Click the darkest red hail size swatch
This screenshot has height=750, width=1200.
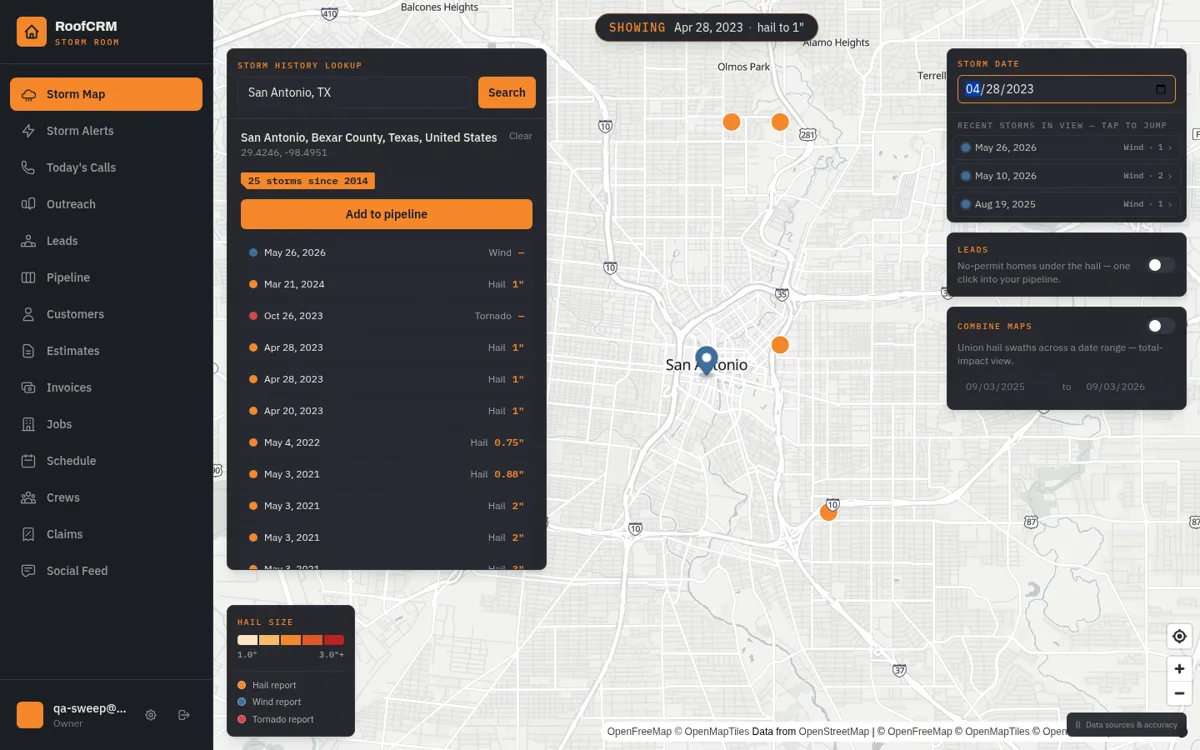[x=333, y=640]
